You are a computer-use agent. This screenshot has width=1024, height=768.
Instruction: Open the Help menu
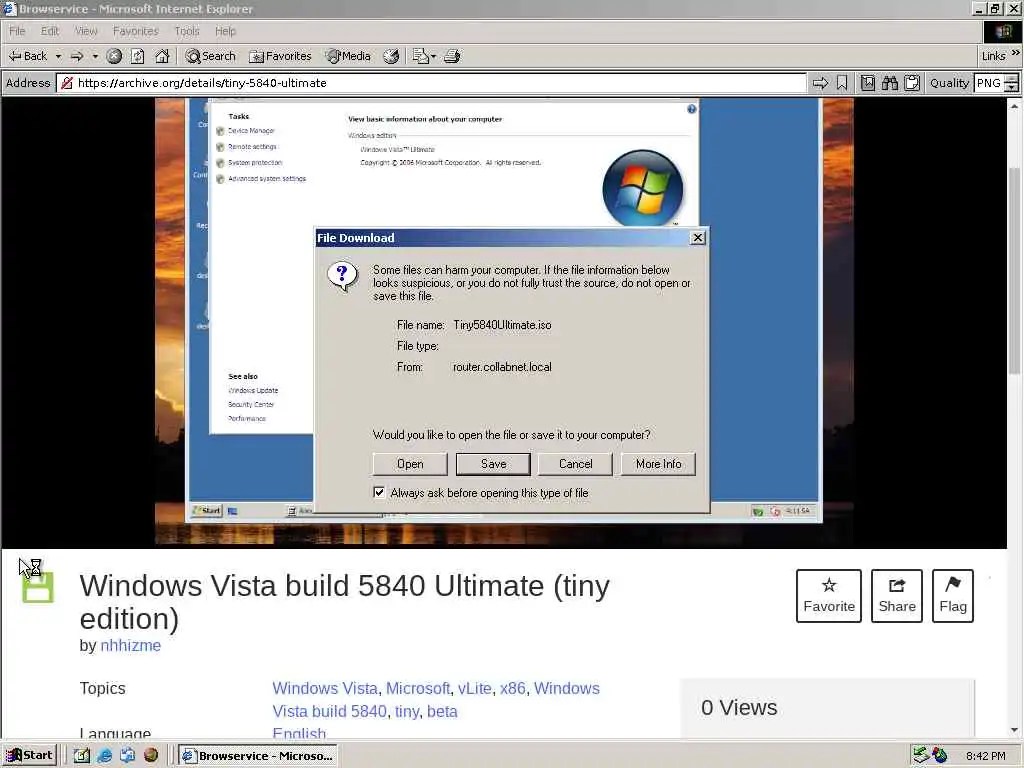tap(225, 31)
